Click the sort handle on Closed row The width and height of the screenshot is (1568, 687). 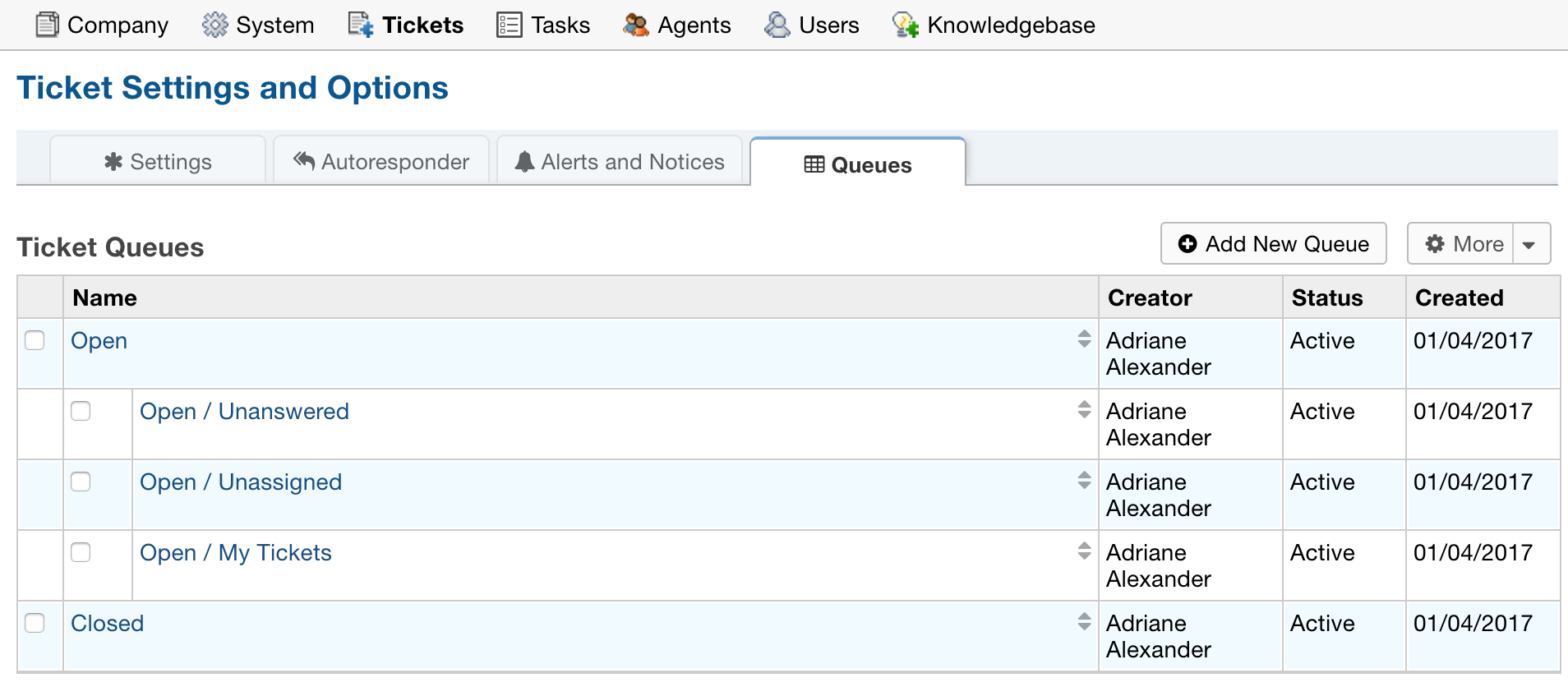point(1084,621)
